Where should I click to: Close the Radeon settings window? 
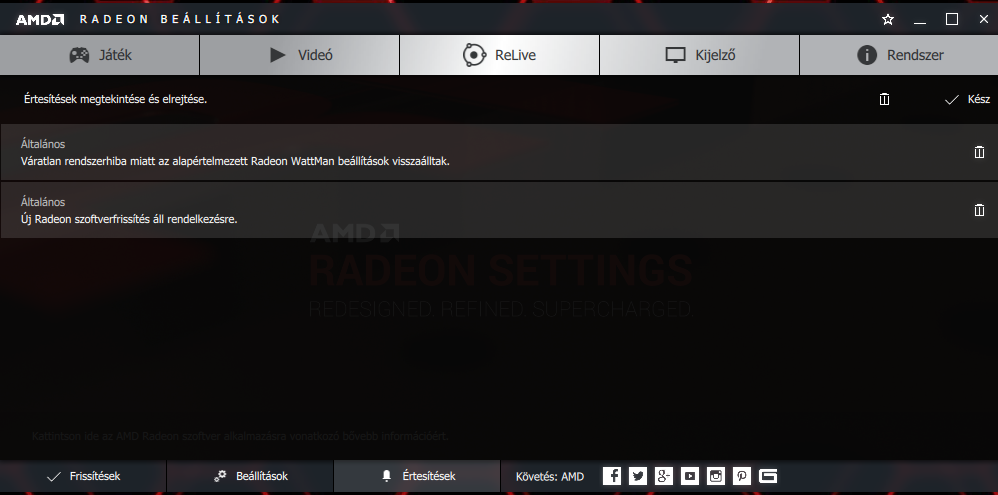click(983, 20)
